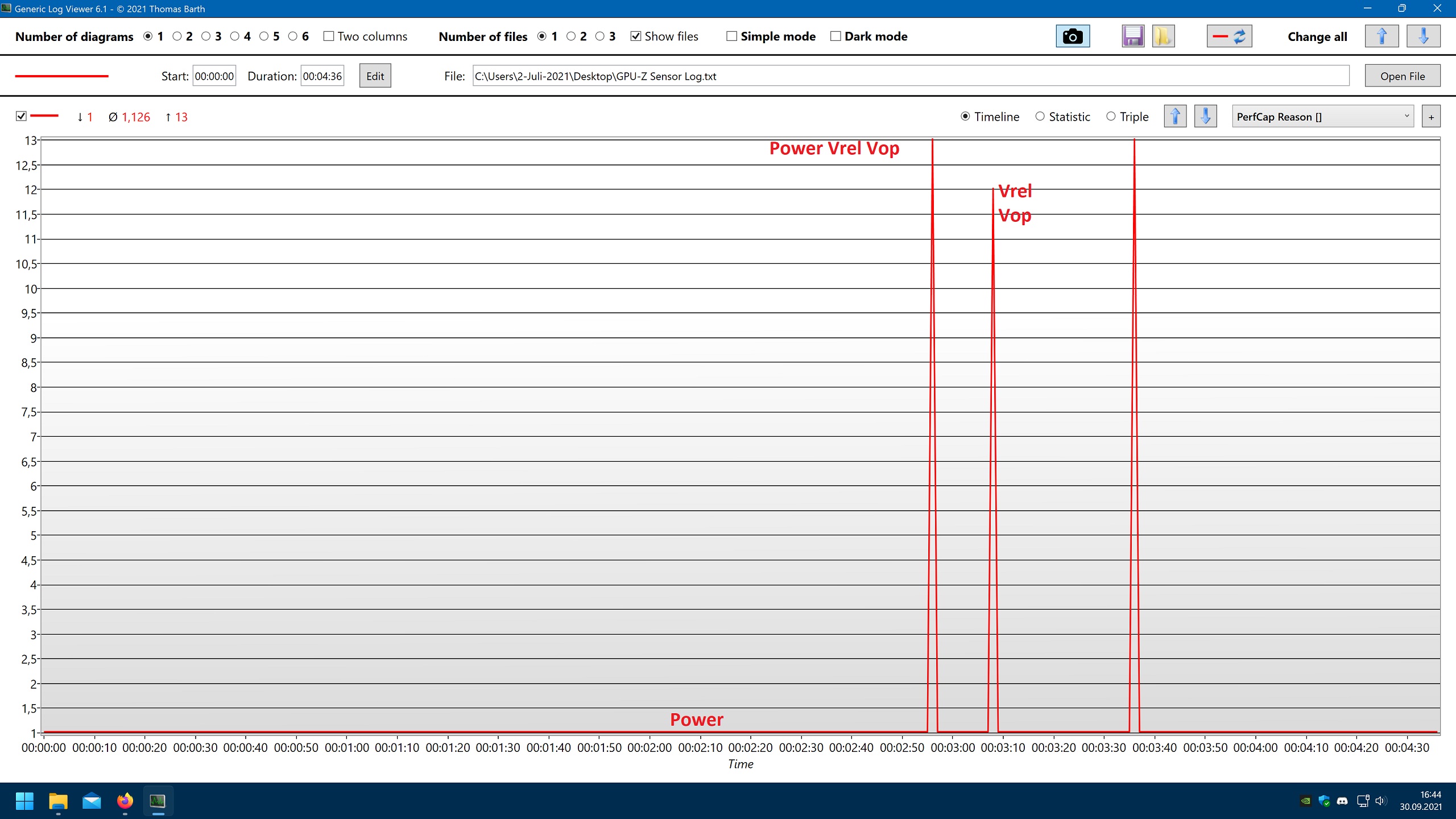
Task: Set number of files to 1
Action: point(542,36)
